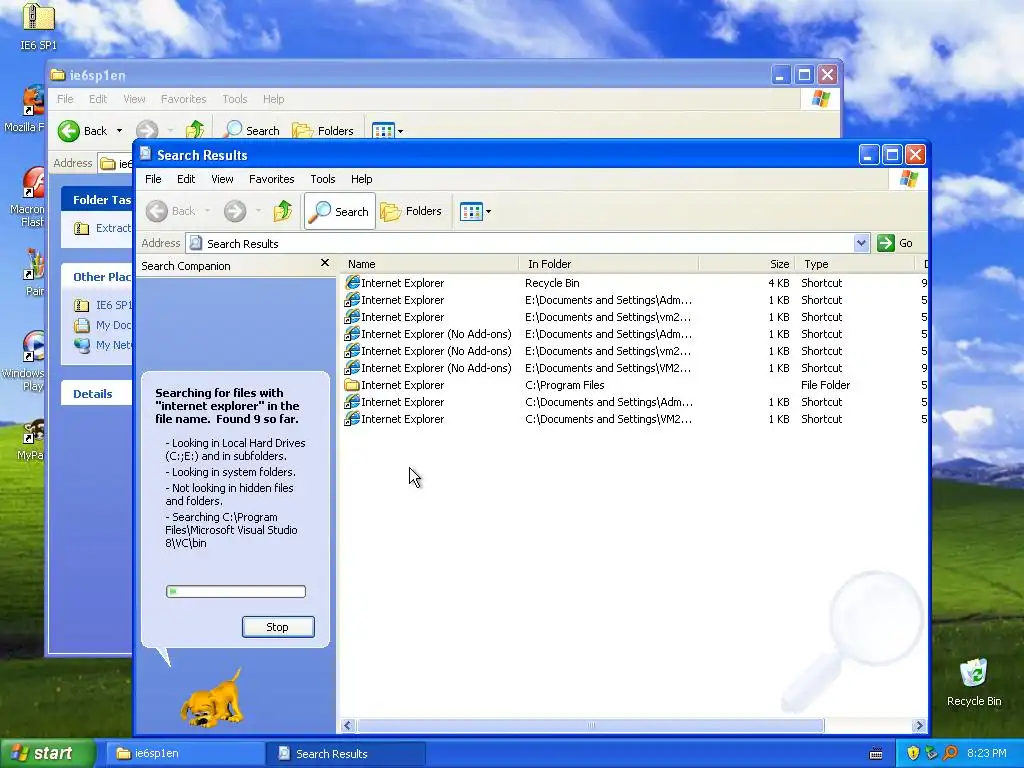Close the Search Companion pane

coord(325,263)
